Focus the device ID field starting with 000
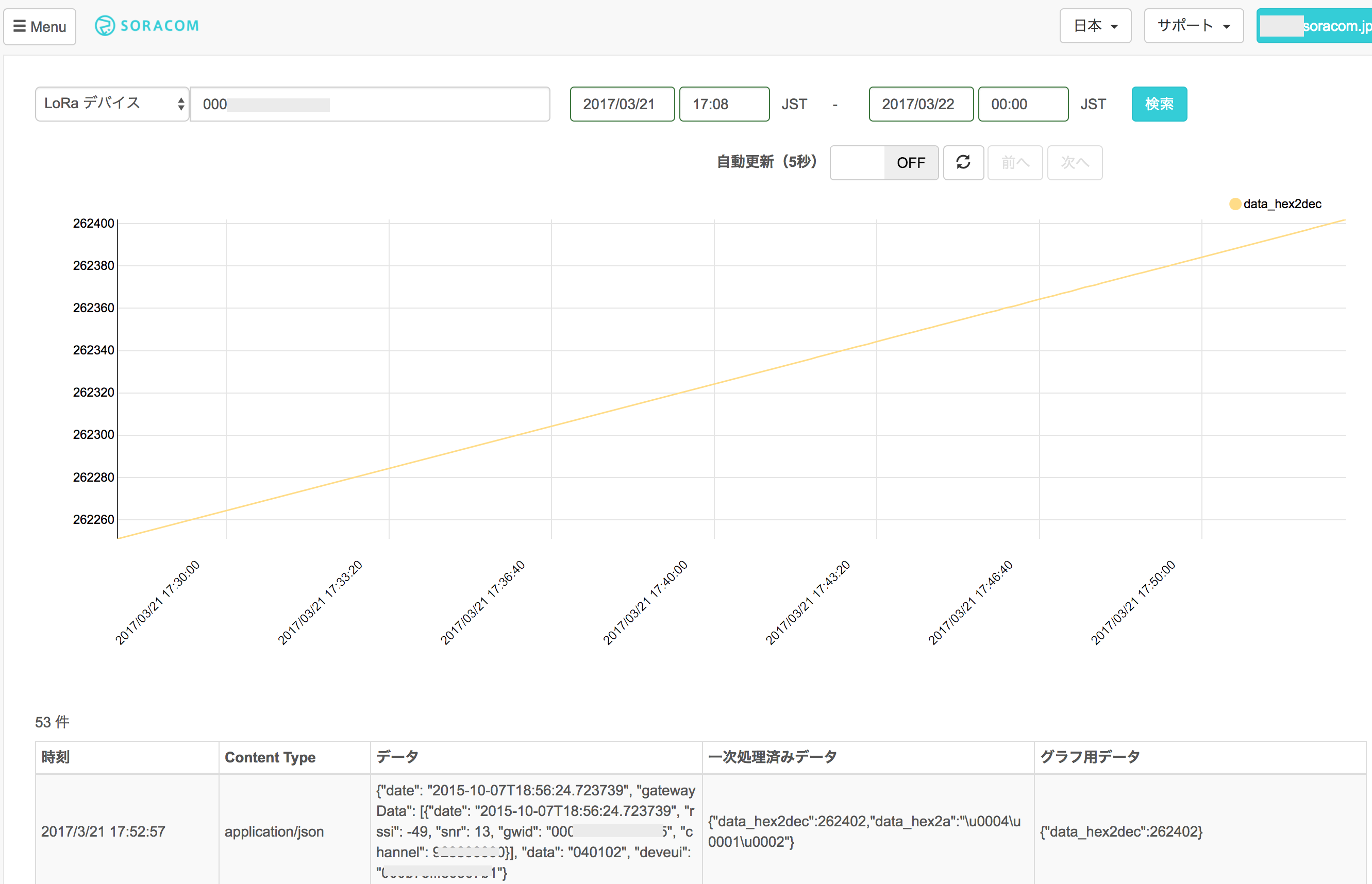Viewport: 1372px width, 884px height. tap(370, 104)
